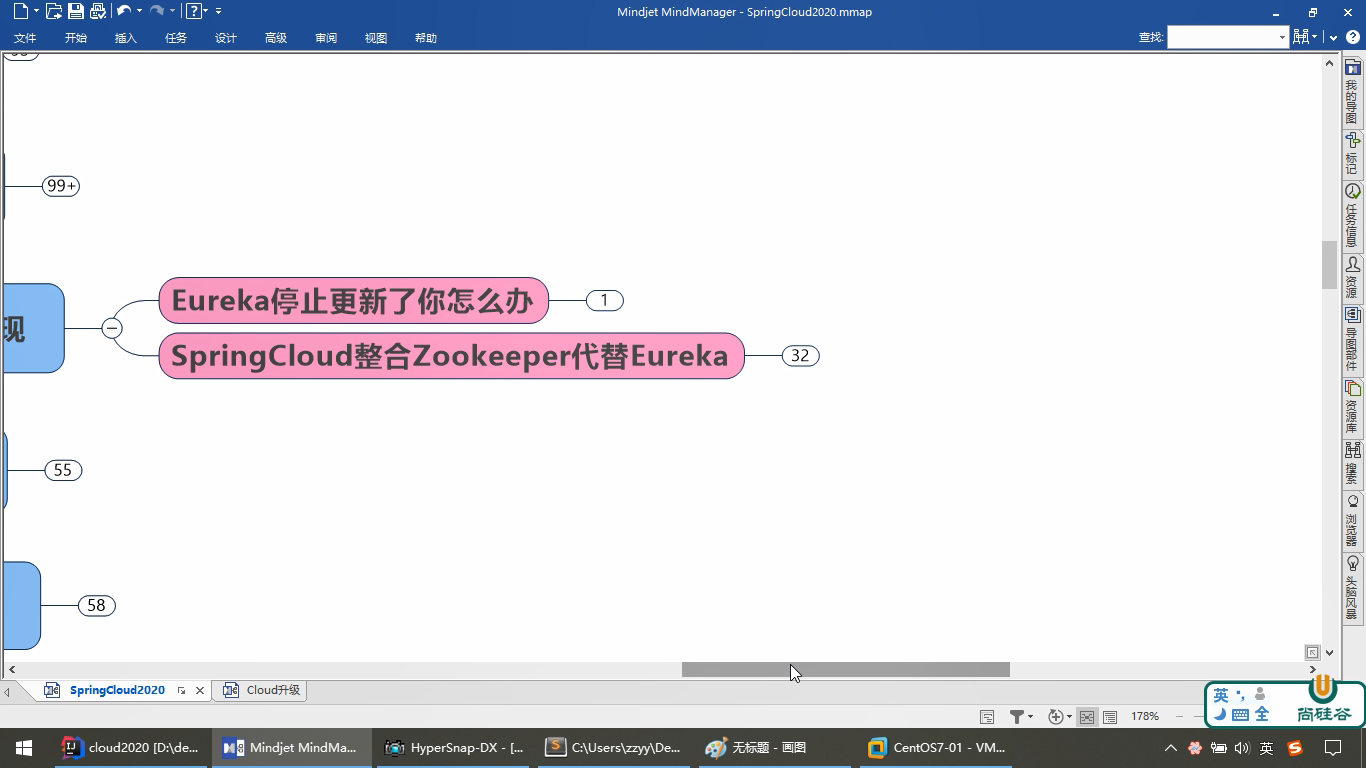This screenshot has width=1366, height=768.
Task: Click the filter funnel icon in status bar
Action: point(1017,716)
